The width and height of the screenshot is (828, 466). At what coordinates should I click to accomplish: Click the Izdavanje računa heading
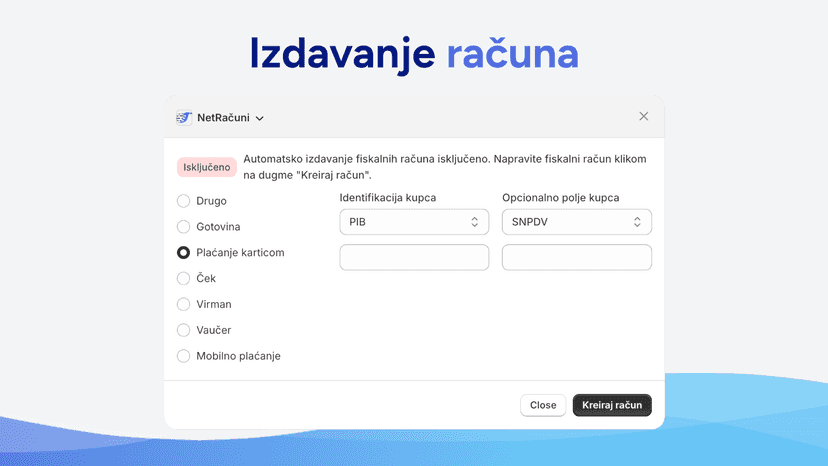414,54
